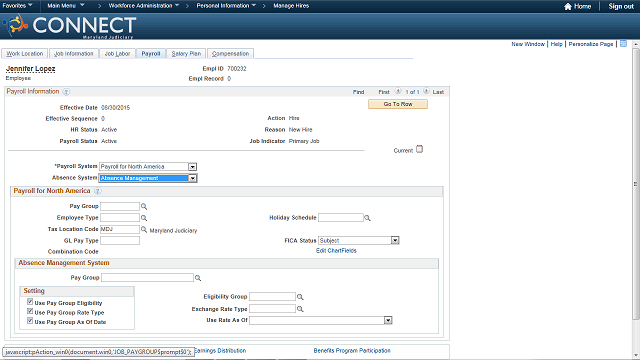The width and height of the screenshot is (640, 360).
Task: Open the Compensation tab
Action: 230,53
